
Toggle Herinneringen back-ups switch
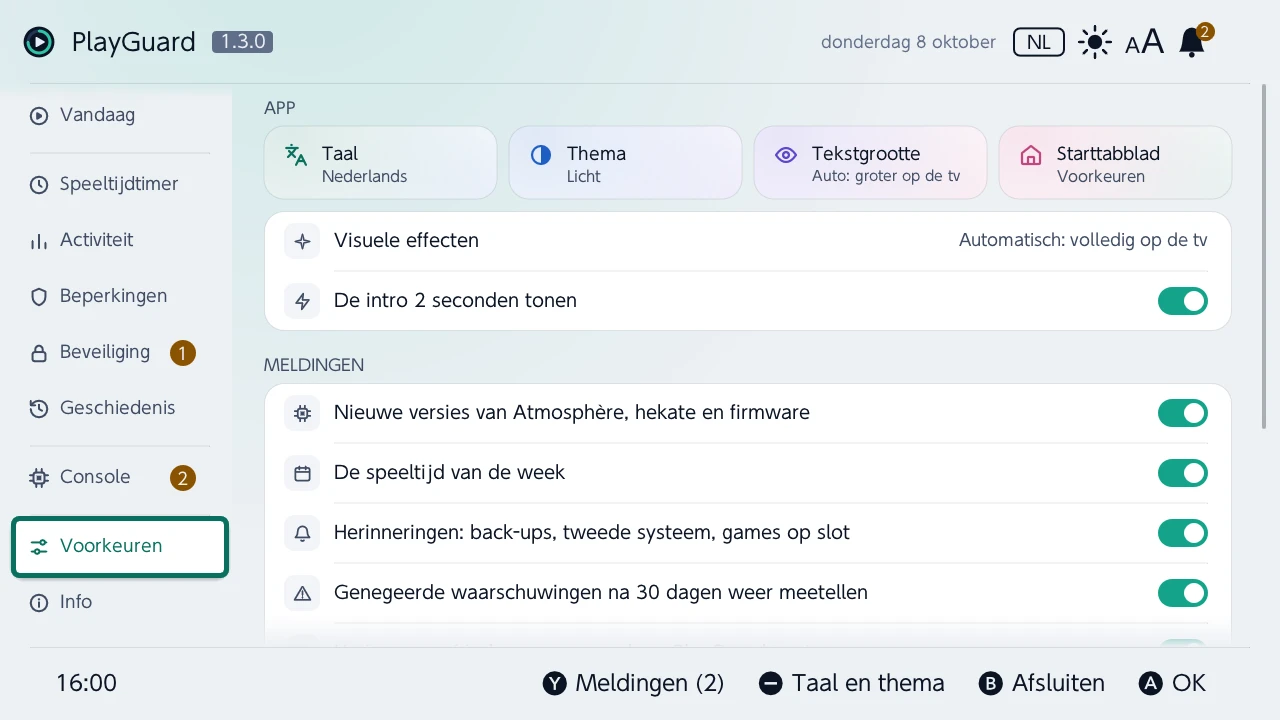coord(1183,533)
